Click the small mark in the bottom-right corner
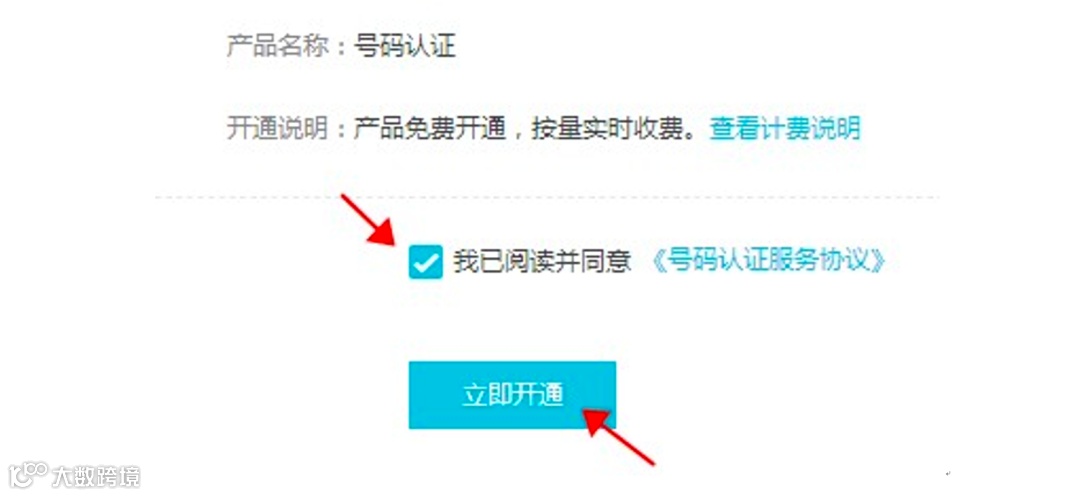This screenshot has width=1080, height=496. (x=949, y=474)
